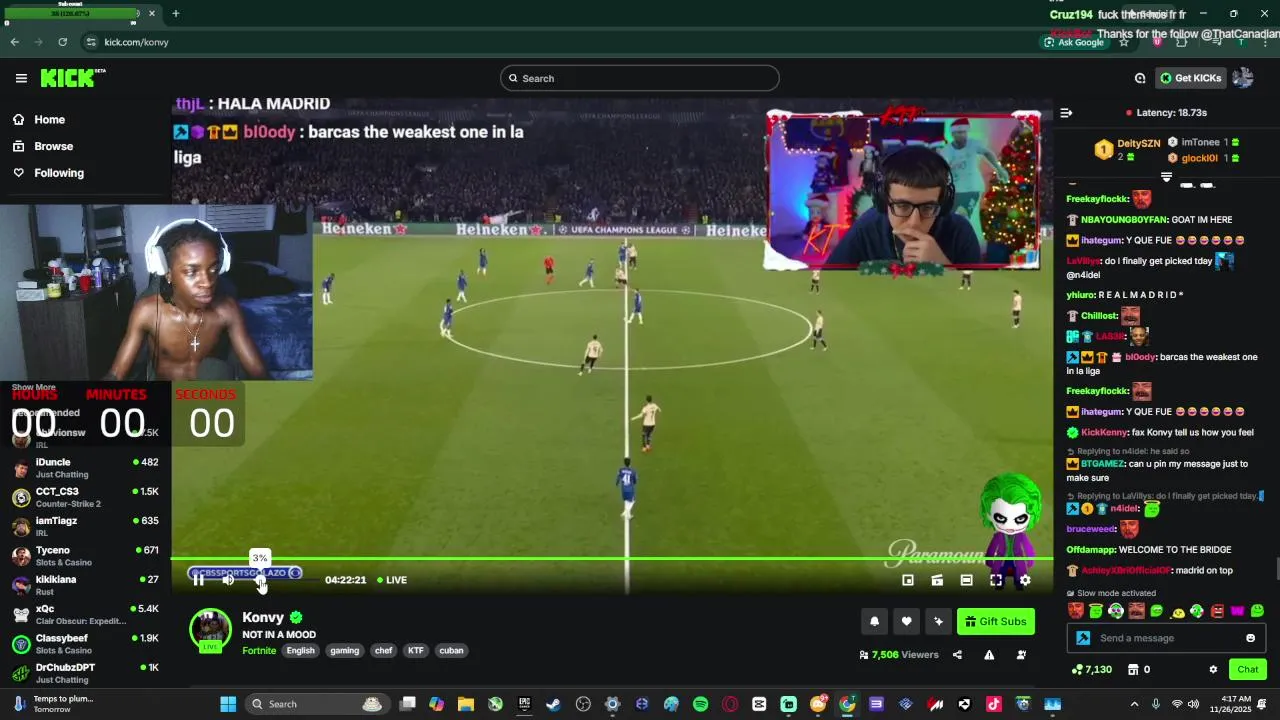Open the user avatar menu
This screenshot has height=720, width=1280.
[x=1243, y=78]
